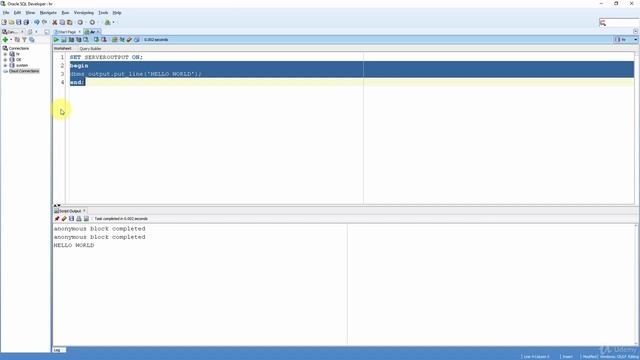Click the 'HELLO WORLD' output line
Screen dimensions: 640x360
(74, 245)
